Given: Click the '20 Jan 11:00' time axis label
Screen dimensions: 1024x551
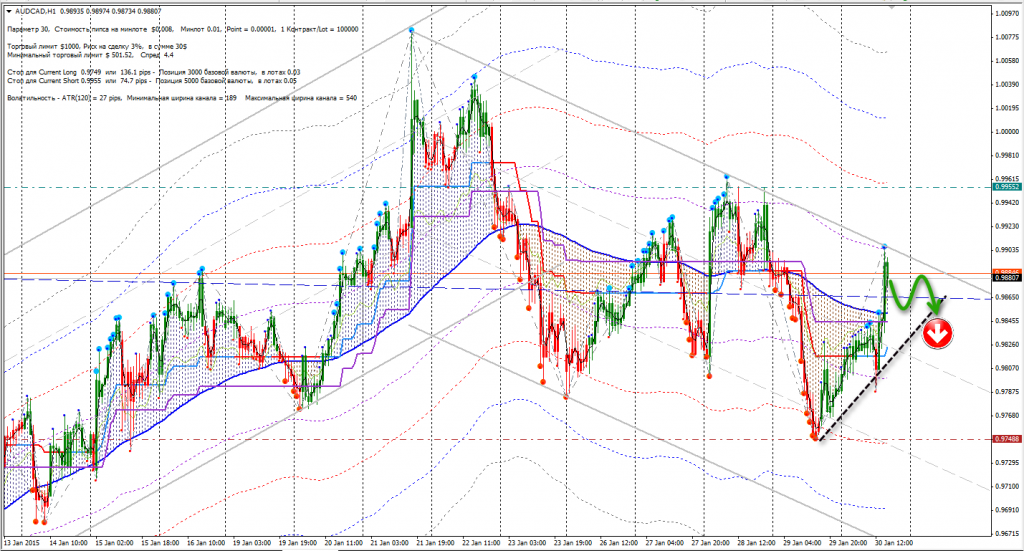Looking at the screenshot, I should coord(344,543).
